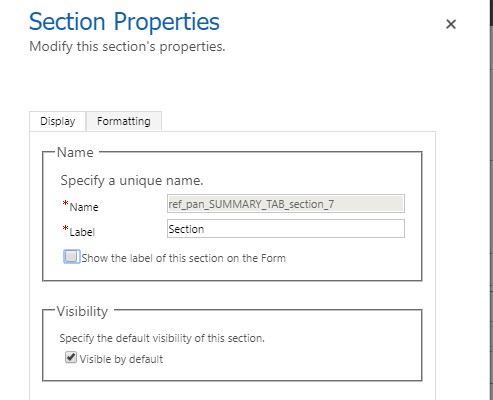Click the read-only Name field ref_pan_SUMMARY_TAB_section_7

click(x=286, y=204)
